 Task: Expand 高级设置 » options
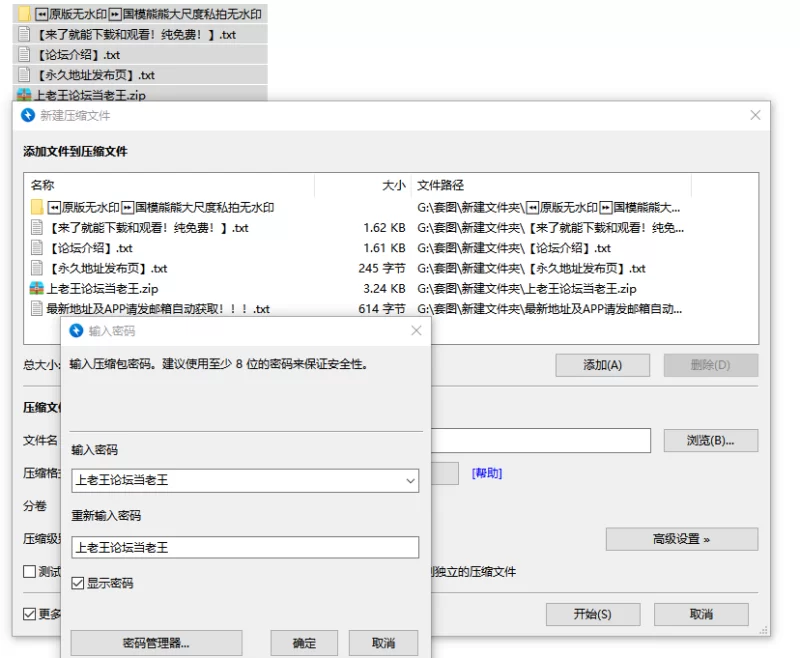[681, 539]
